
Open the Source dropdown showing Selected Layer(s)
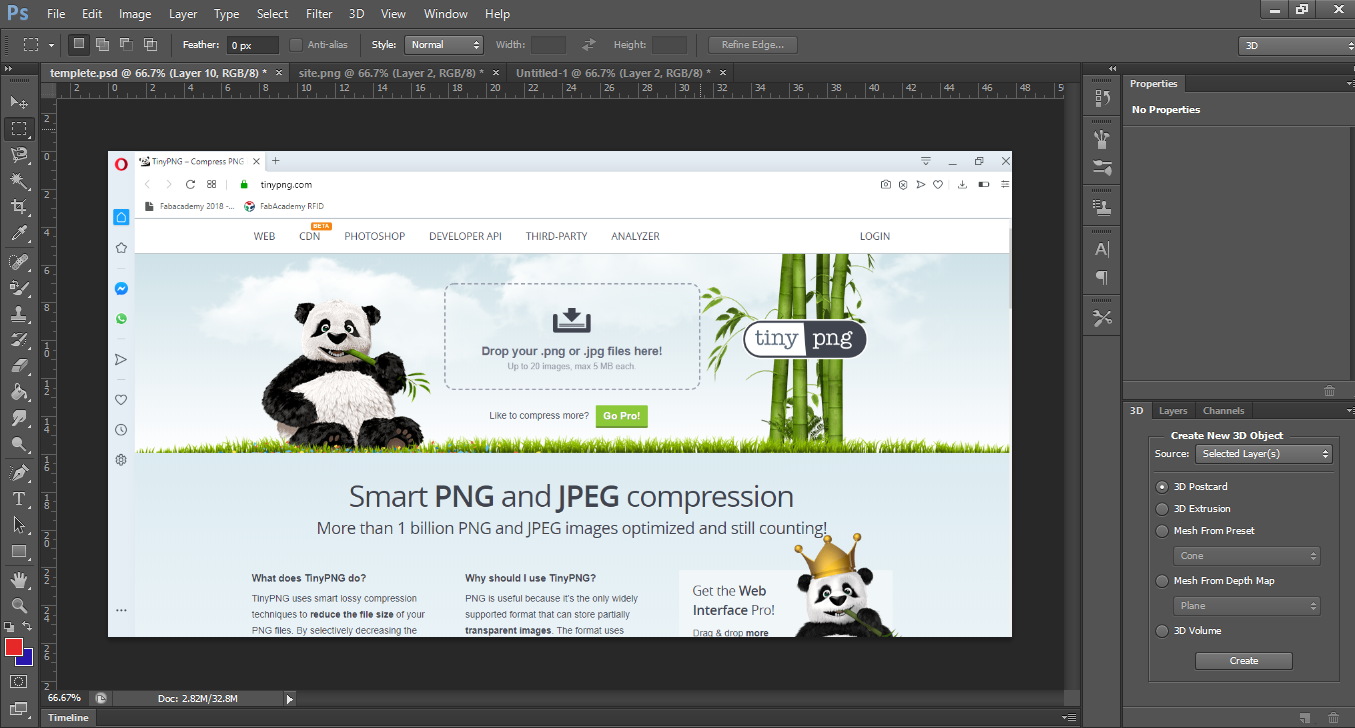[x=1264, y=454]
